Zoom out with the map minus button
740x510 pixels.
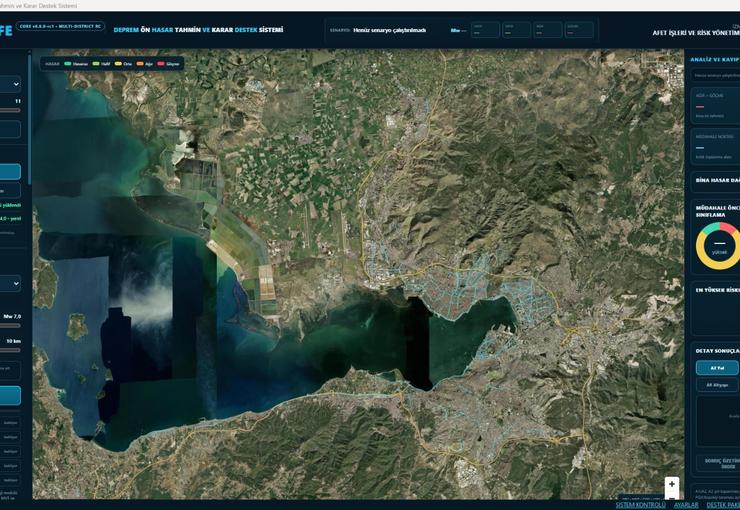pos(672,497)
